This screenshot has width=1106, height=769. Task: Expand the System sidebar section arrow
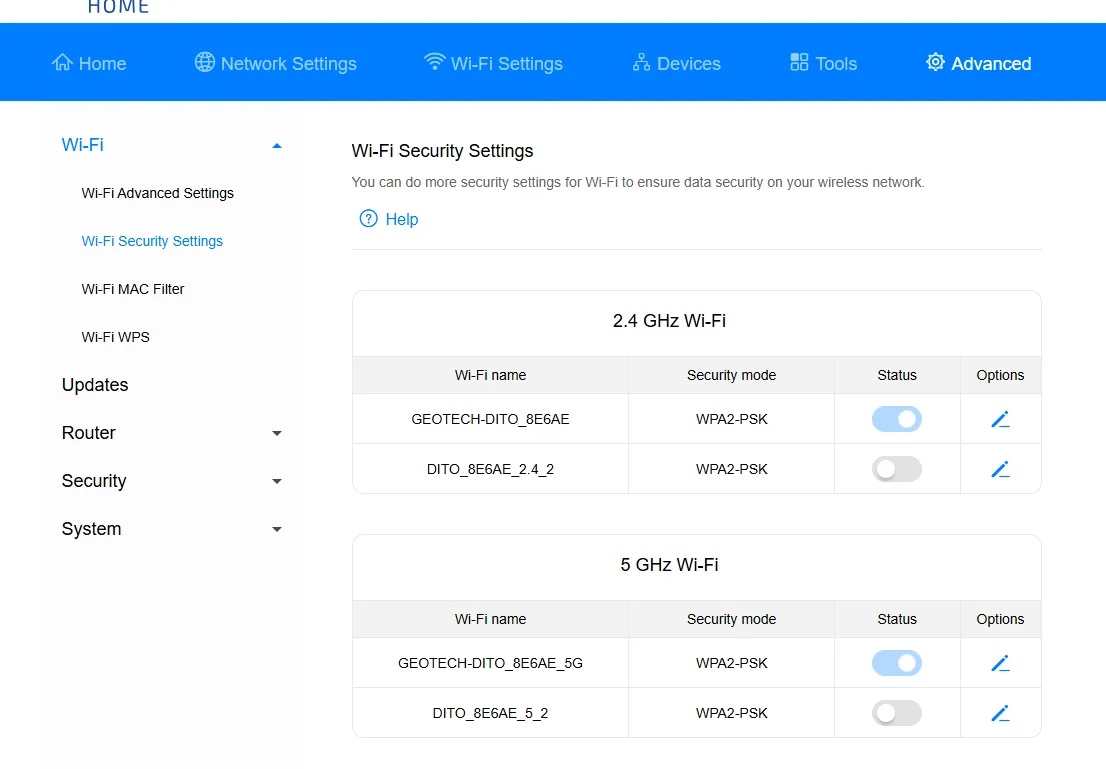coord(276,529)
